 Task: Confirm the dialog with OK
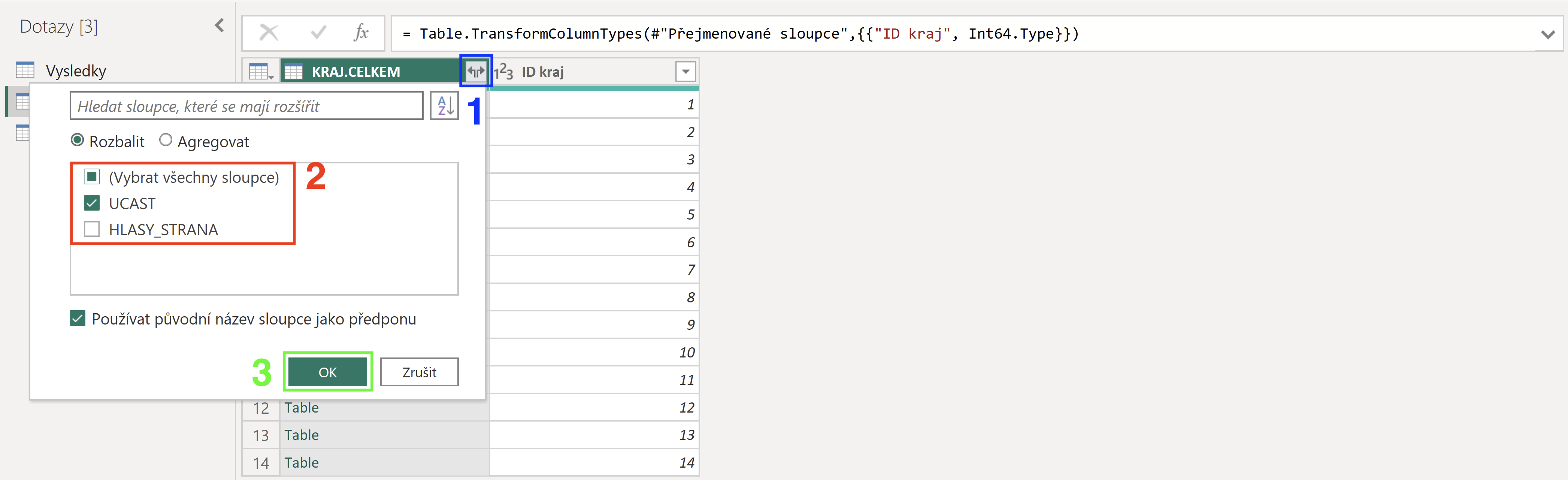pos(327,372)
